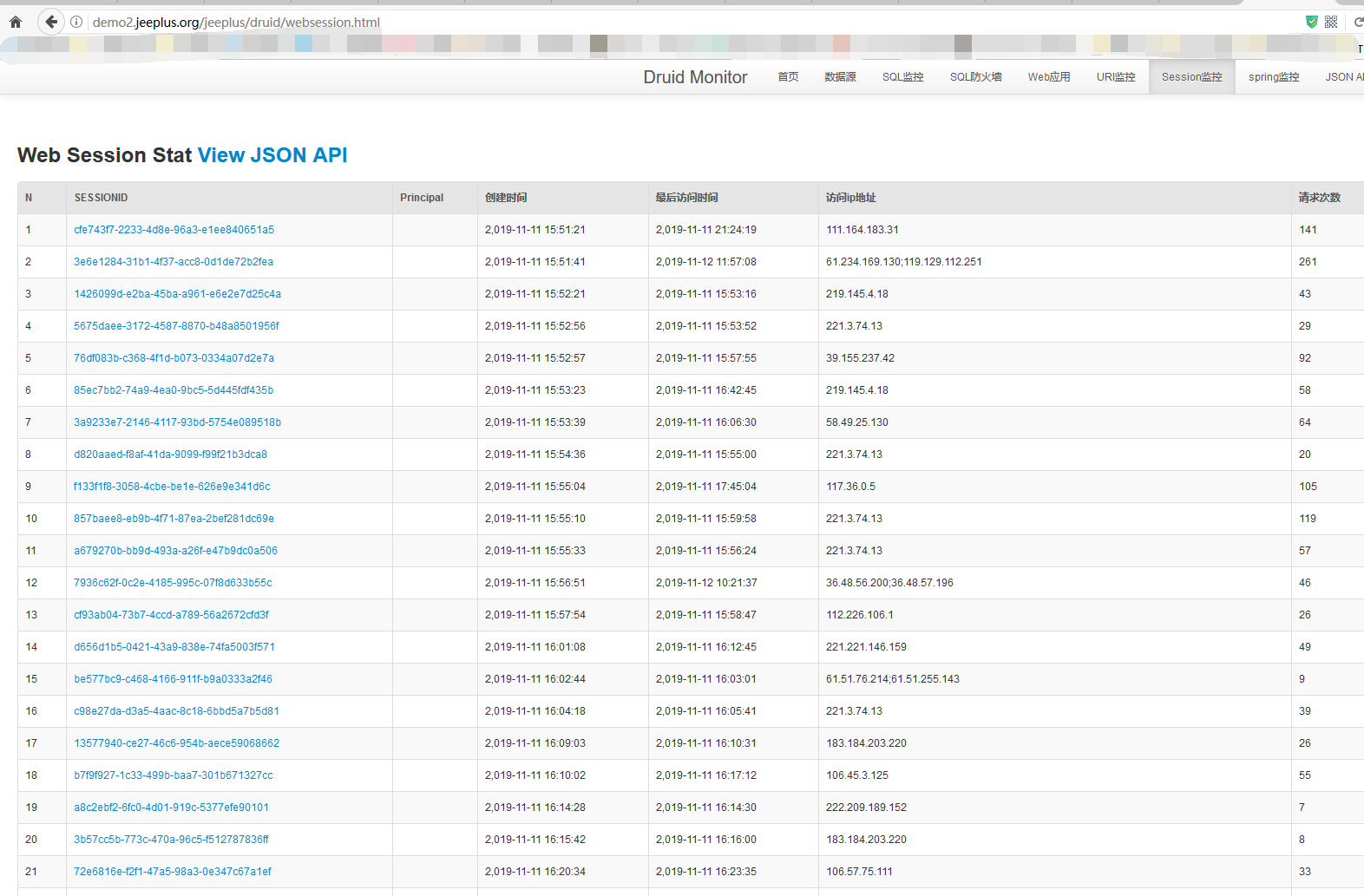
Task: Open session d656d1b5-0421-43a9-838e-74fa5003f571
Action: tap(174, 647)
